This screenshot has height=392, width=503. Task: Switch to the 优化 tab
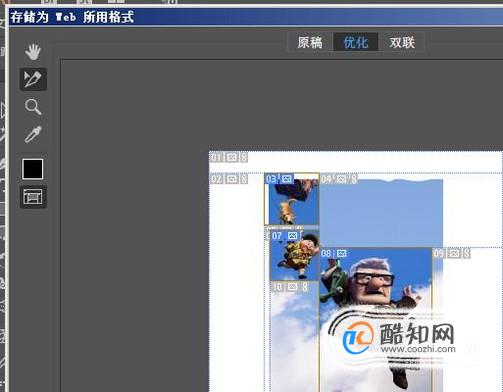coord(356,42)
